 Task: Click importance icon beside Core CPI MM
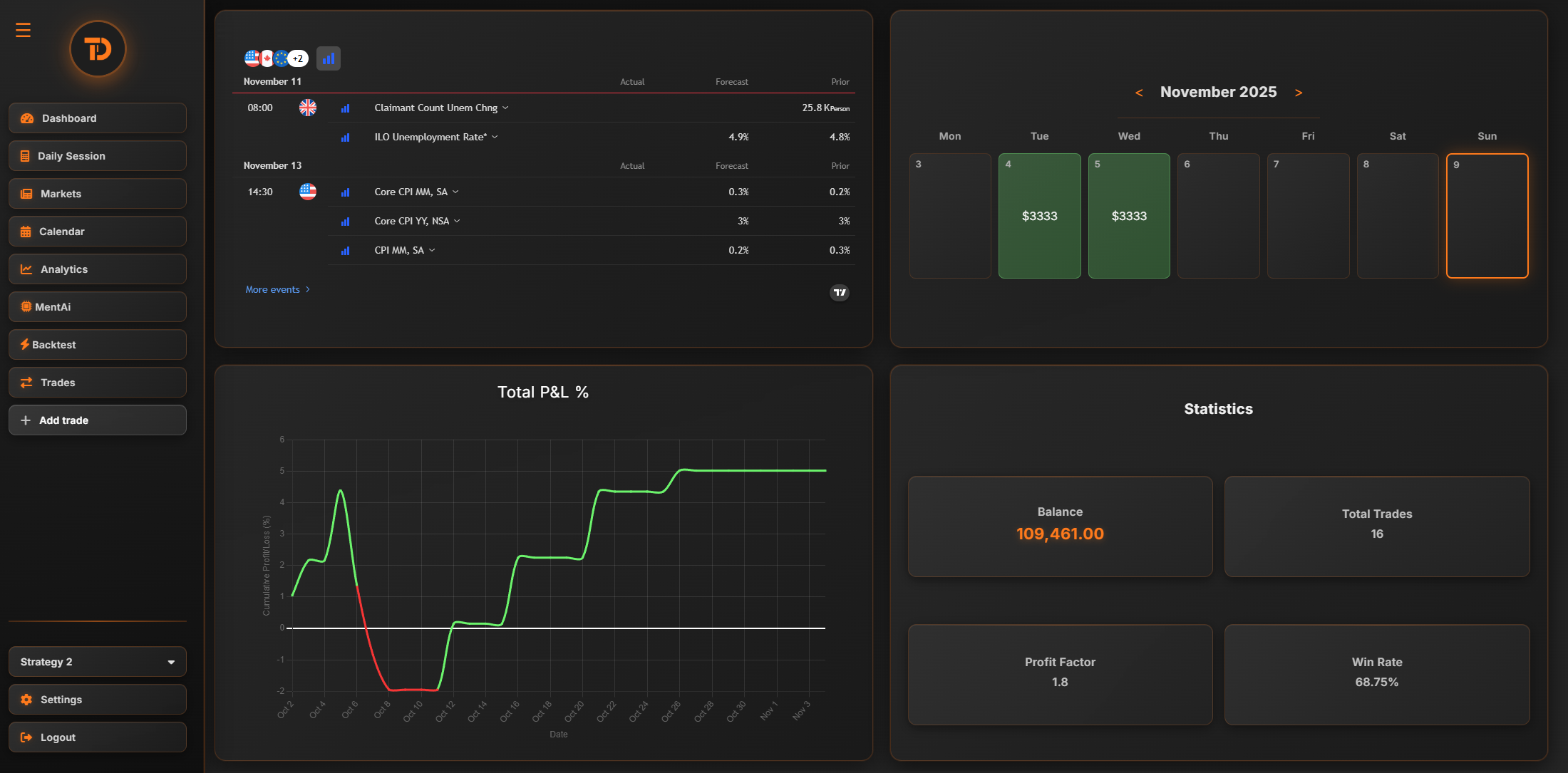pyautogui.click(x=346, y=192)
